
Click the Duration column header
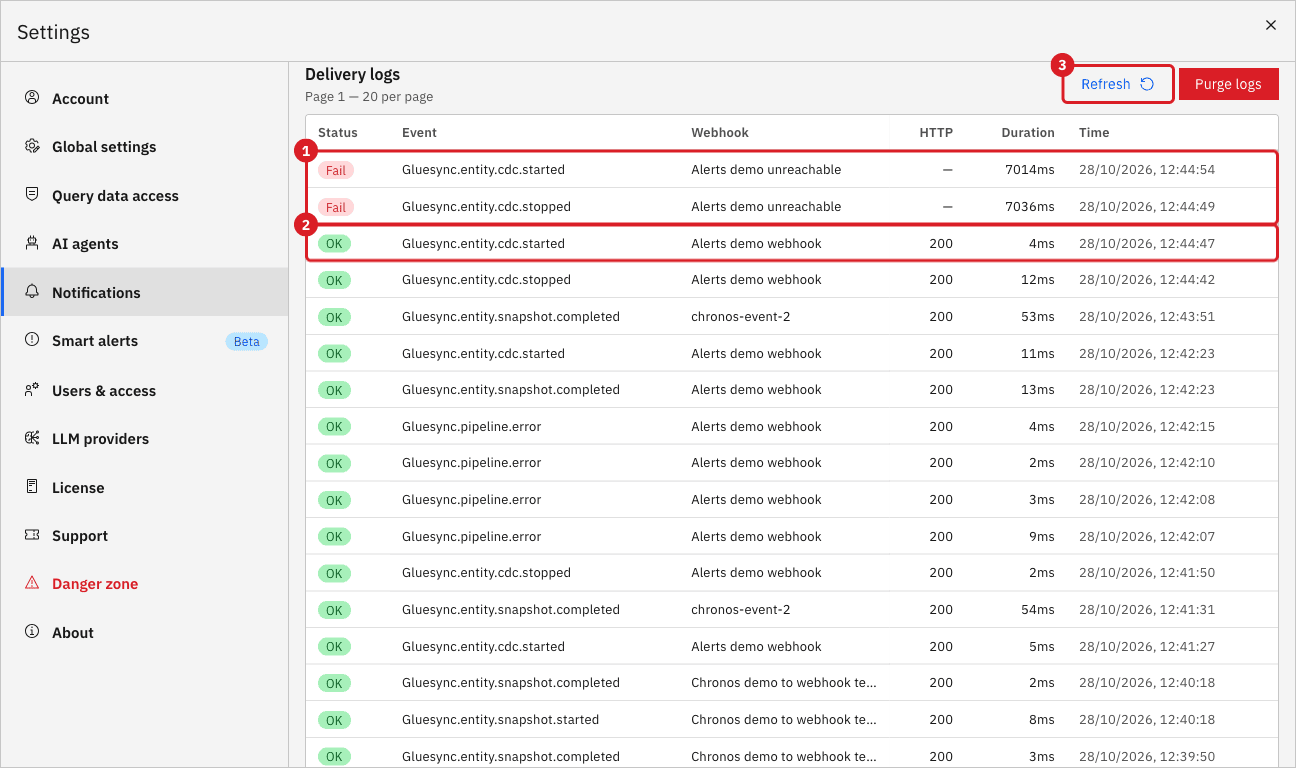click(x=1028, y=132)
